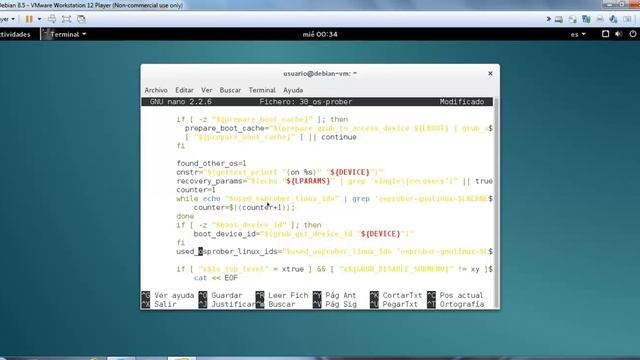Viewport: 640px width, 360px height.
Task: Click the 'counter=1' line
Action: 196,190
